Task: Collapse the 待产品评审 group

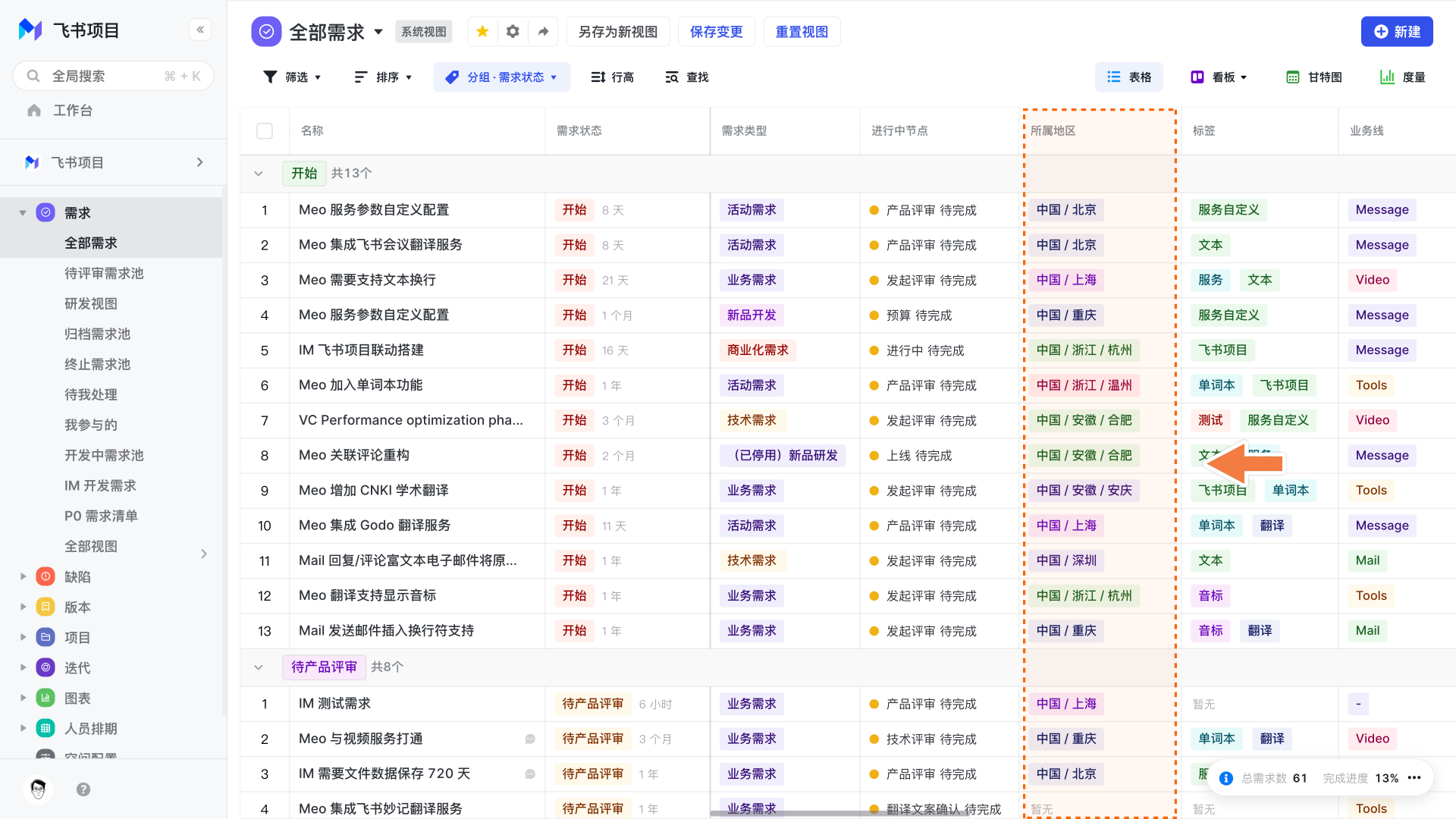Action: pyautogui.click(x=259, y=667)
